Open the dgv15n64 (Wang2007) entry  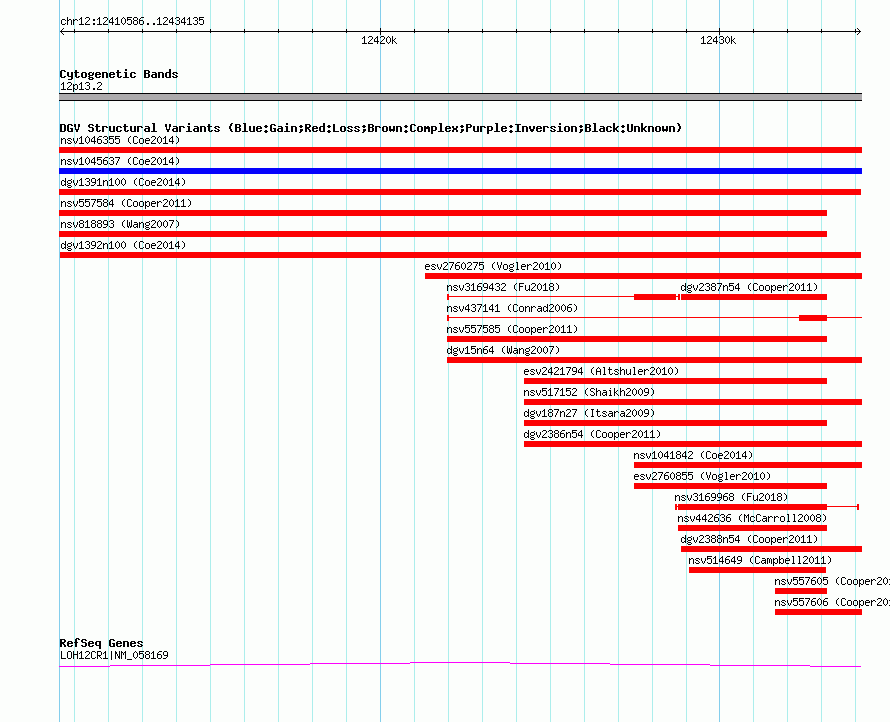tap(503, 350)
